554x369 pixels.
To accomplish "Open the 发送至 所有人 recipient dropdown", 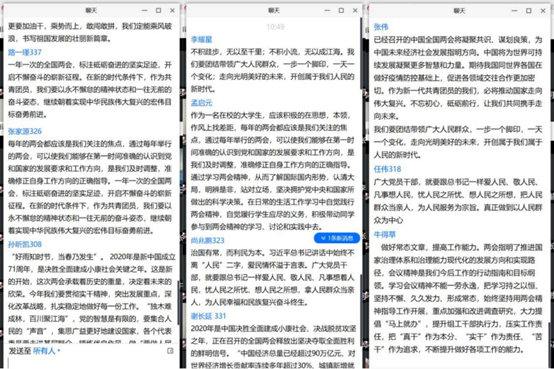I will [46, 351].
